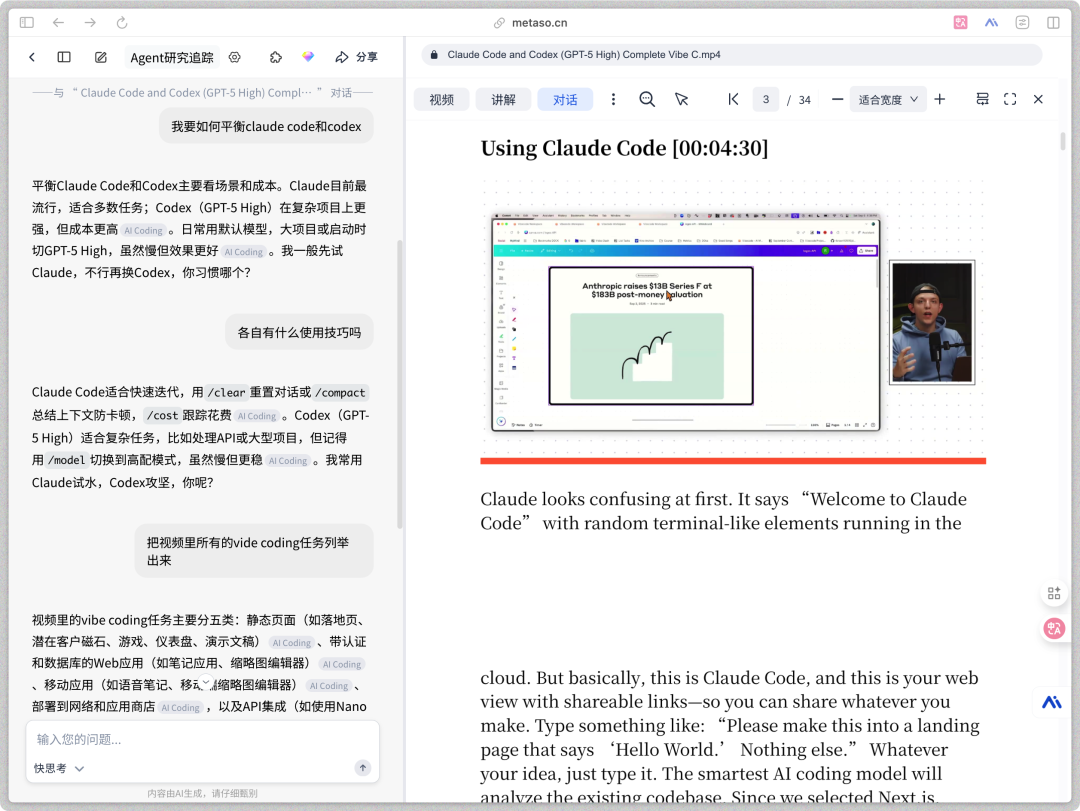Screen dimensions: 1080x811
Task: Print the PDF document
Action: [x=982, y=99]
